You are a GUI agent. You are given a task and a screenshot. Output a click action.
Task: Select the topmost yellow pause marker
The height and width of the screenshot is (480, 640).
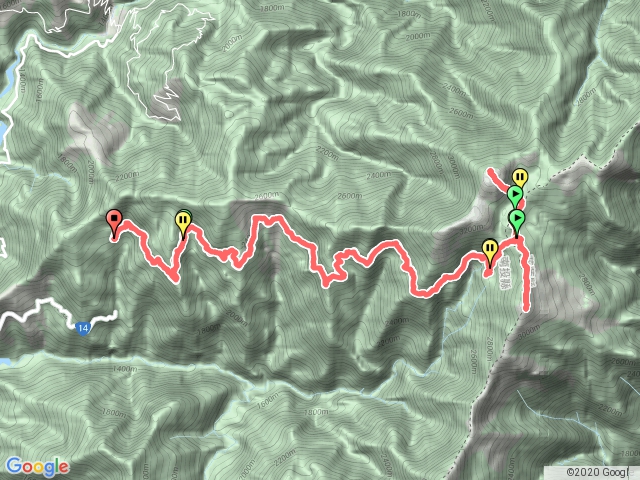(x=520, y=179)
